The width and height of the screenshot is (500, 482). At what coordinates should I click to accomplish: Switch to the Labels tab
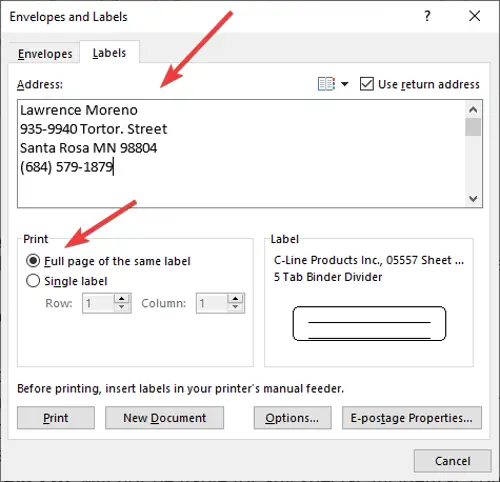[109, 53]
